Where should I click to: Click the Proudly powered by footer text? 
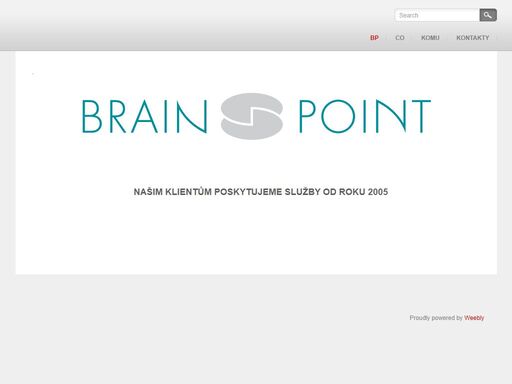[436, 318]
